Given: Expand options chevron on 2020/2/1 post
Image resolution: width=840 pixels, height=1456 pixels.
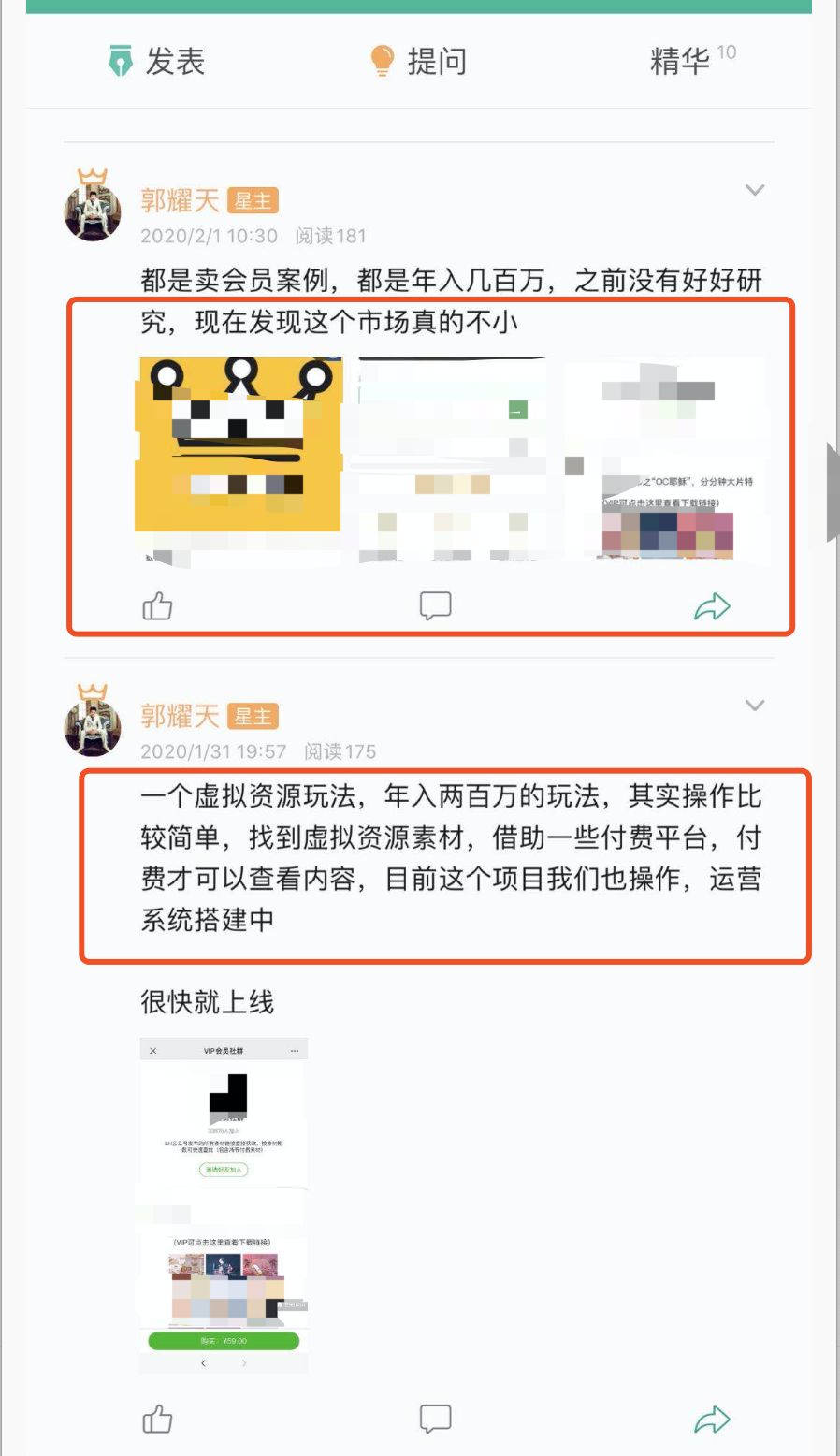Looking at the screenshot, I should point(755,190).
